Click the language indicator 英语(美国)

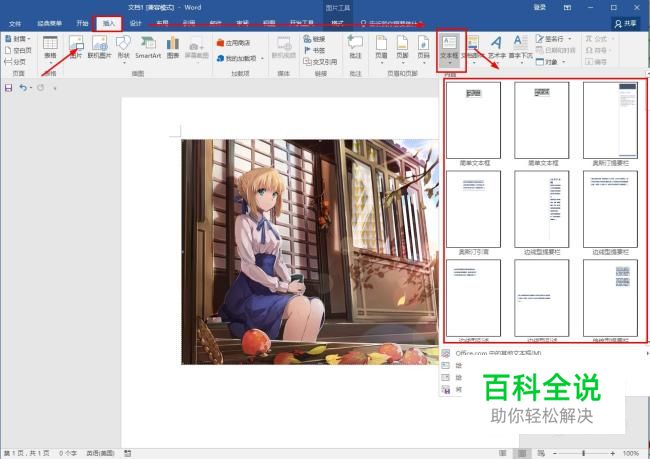(x=100, y=453)
